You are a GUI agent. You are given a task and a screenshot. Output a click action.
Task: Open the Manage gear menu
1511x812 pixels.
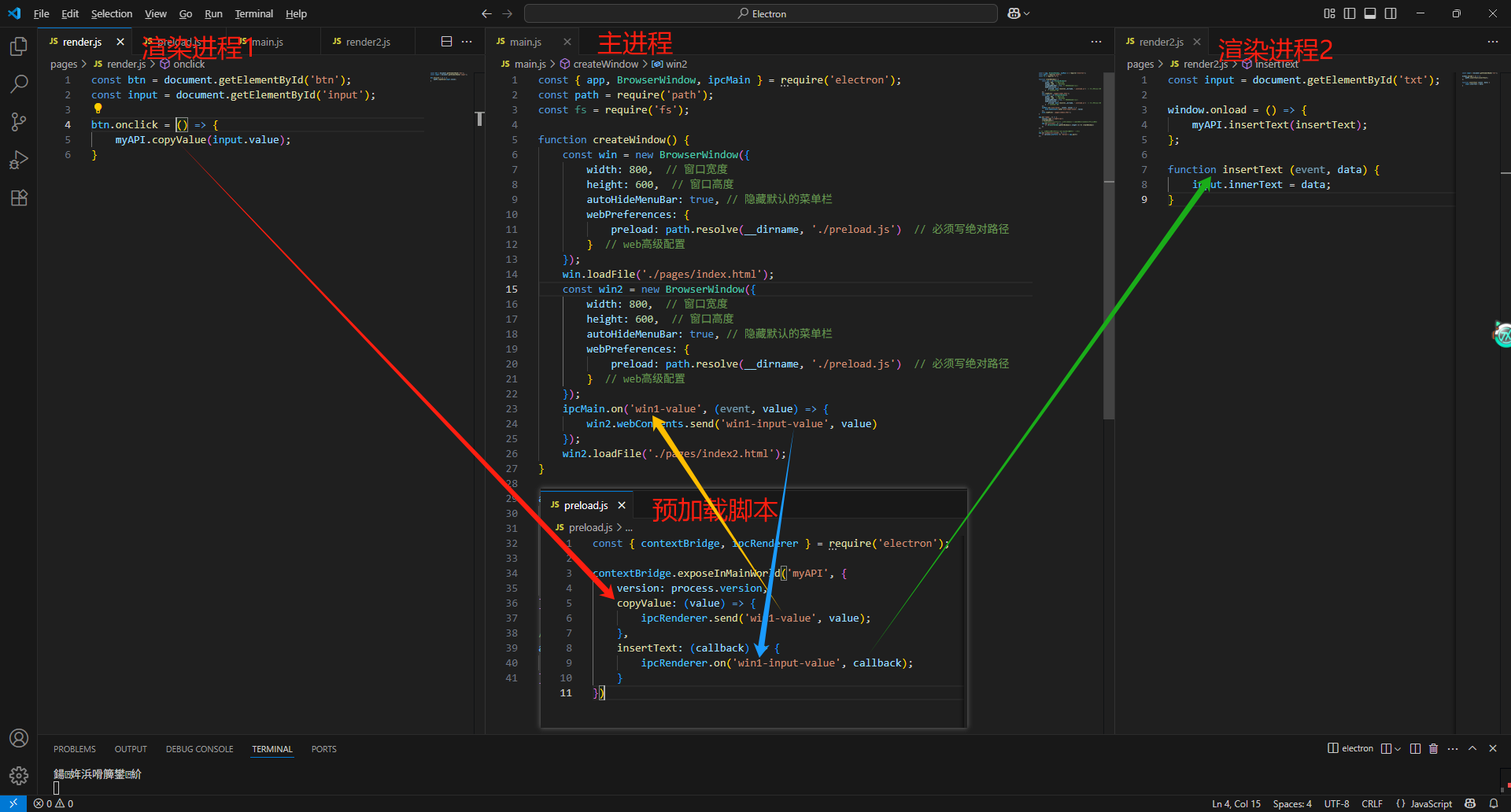coord(19,776)
